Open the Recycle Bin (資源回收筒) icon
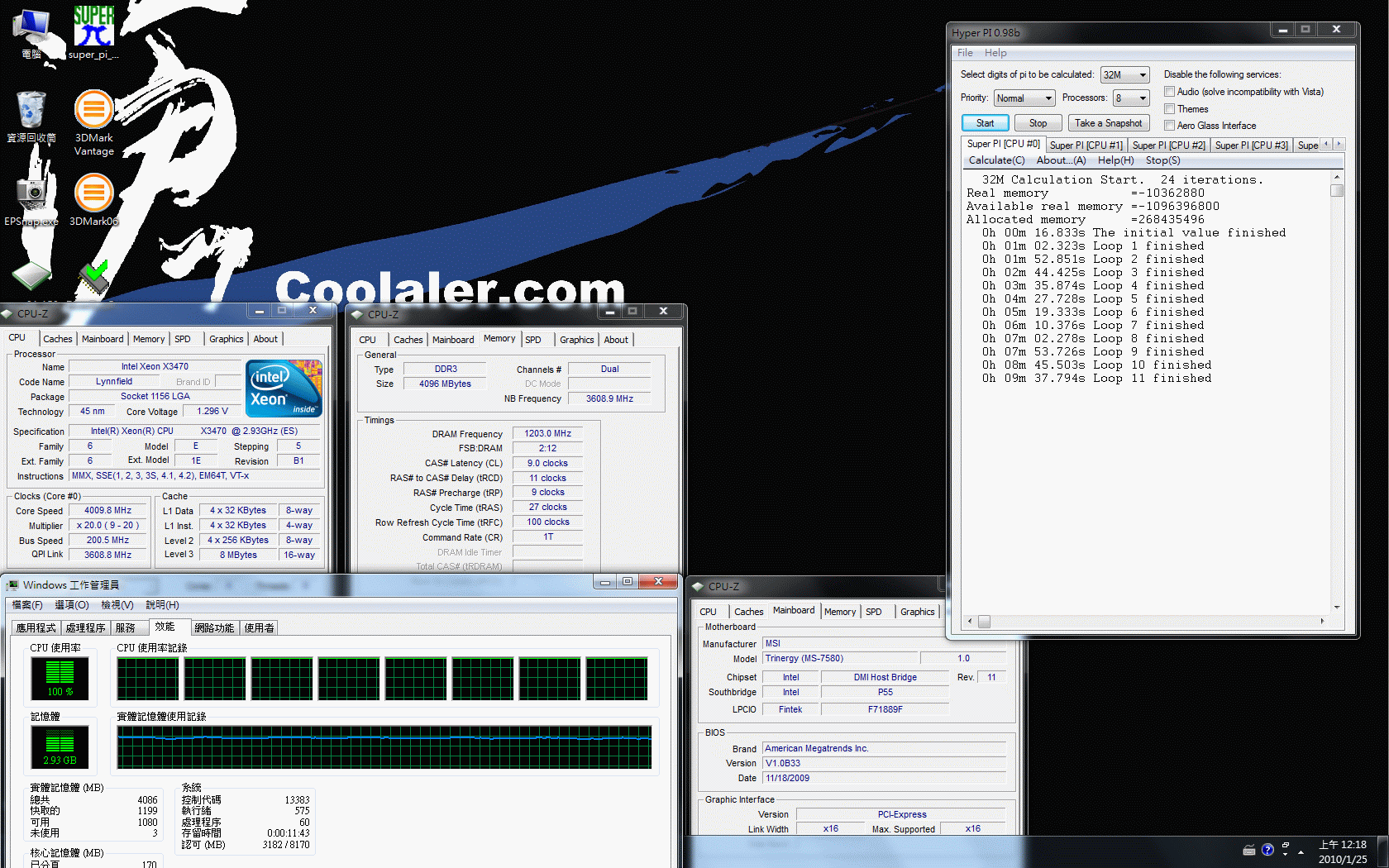Viewport: 1389px width, 868px height. [x=31, y=117]
